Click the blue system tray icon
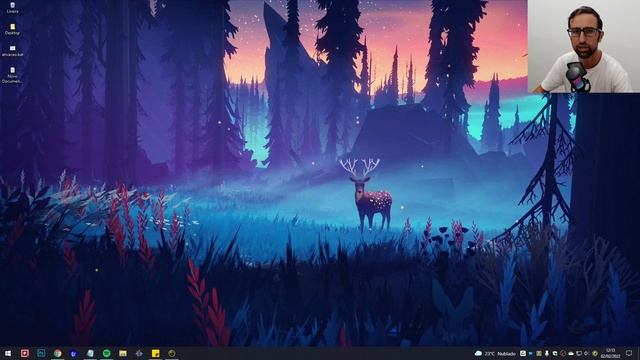This screenshot has height=360, width=640. tap(531, 353)
